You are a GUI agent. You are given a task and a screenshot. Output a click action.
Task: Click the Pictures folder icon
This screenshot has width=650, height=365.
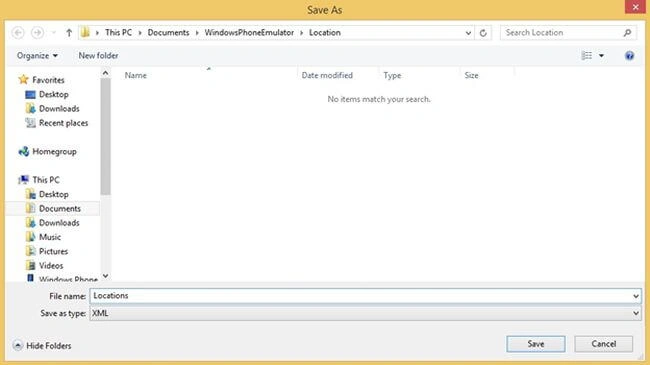(x=30, y=251)
